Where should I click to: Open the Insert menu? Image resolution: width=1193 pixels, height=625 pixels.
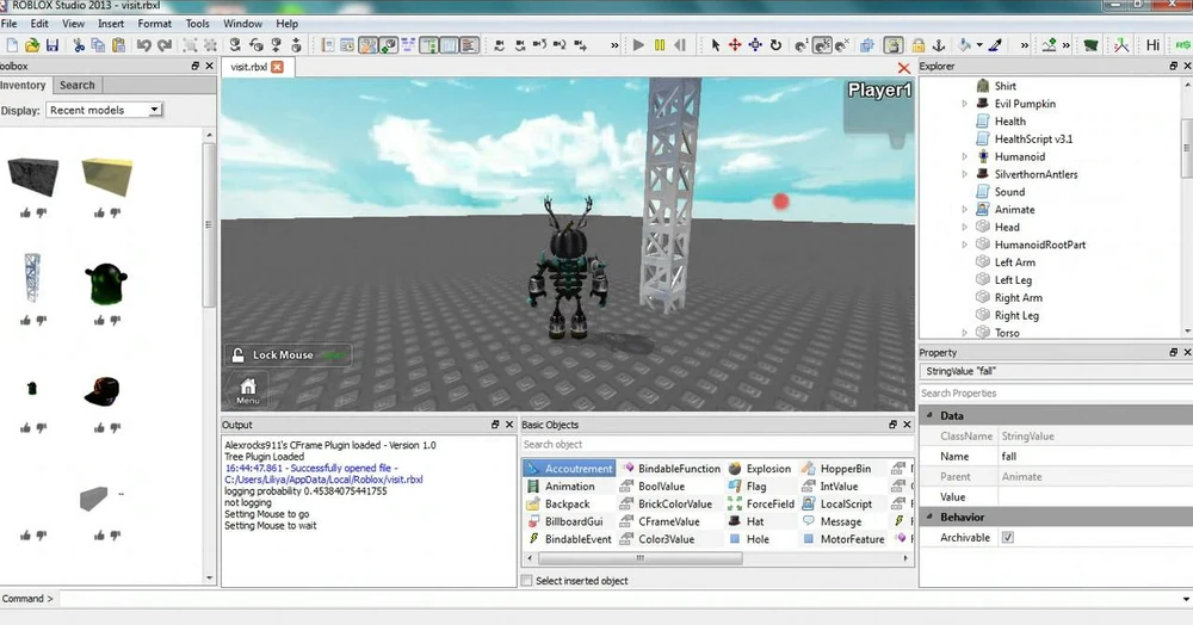pyautogui.click(x=111, y=23)
